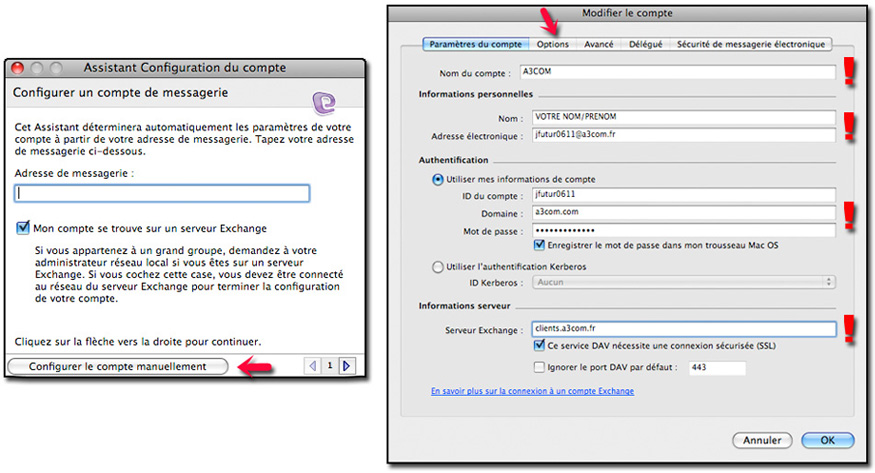Open the Délégué tab
875x473 pixels.
point(646,44)
